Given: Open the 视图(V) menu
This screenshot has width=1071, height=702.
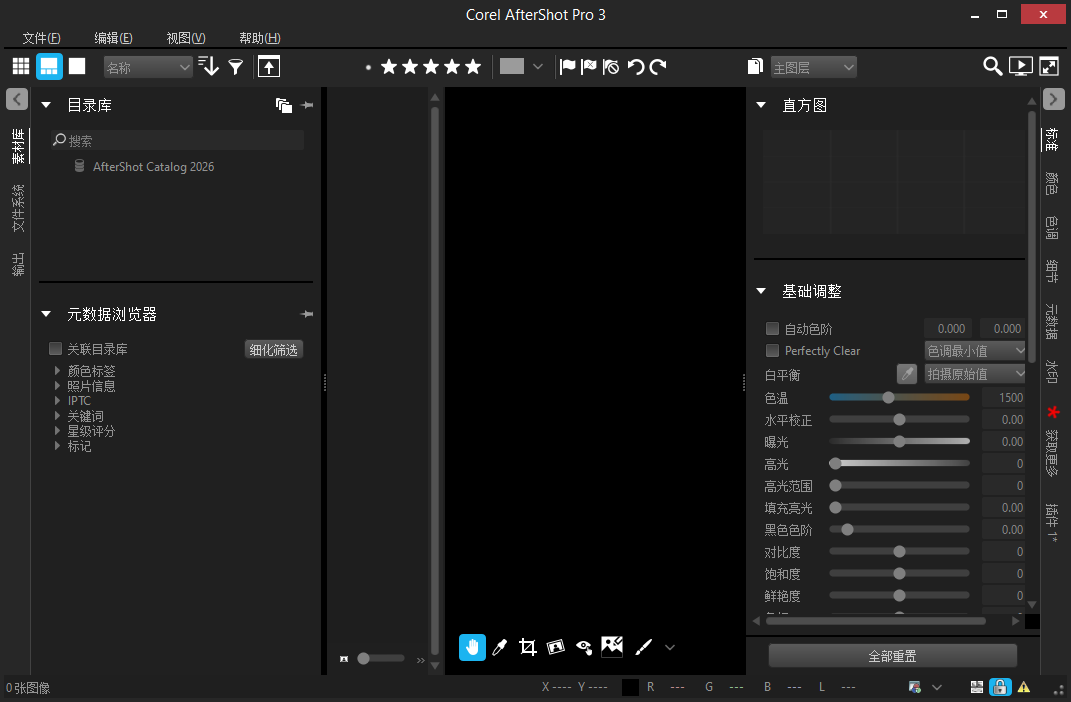Looking at the screenshot, I should pyautogui.click(x=186, y=38).
